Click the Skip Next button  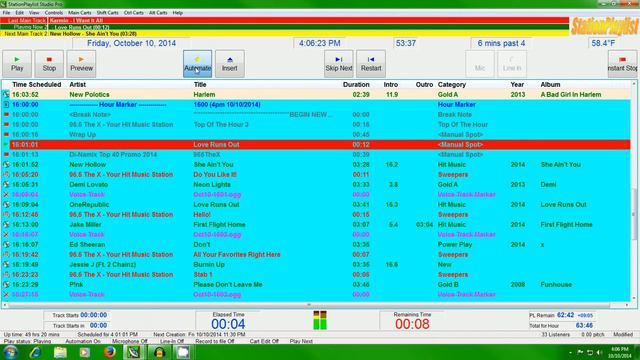coord(339,64)
